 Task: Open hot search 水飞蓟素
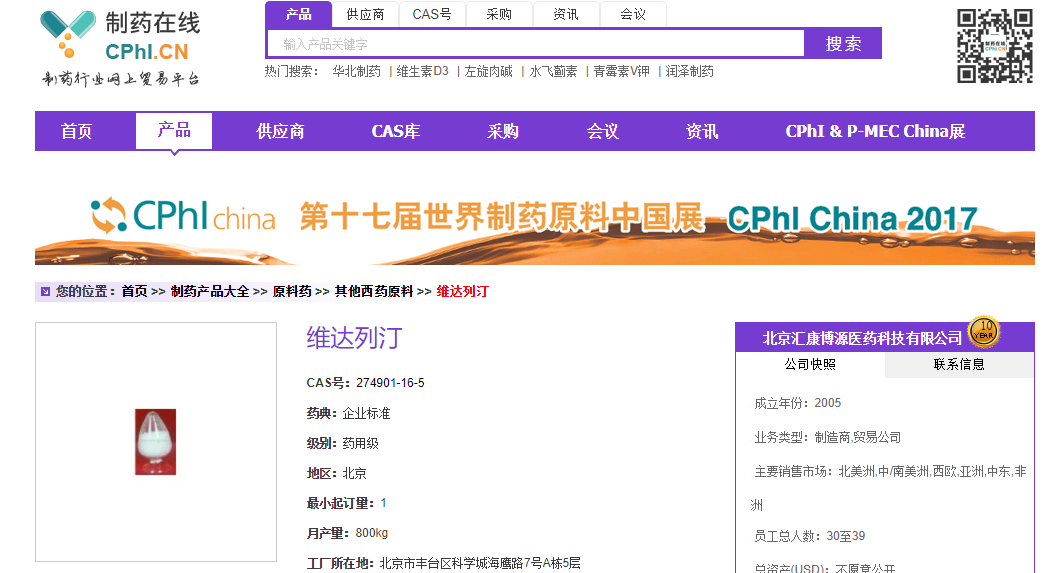553,71
